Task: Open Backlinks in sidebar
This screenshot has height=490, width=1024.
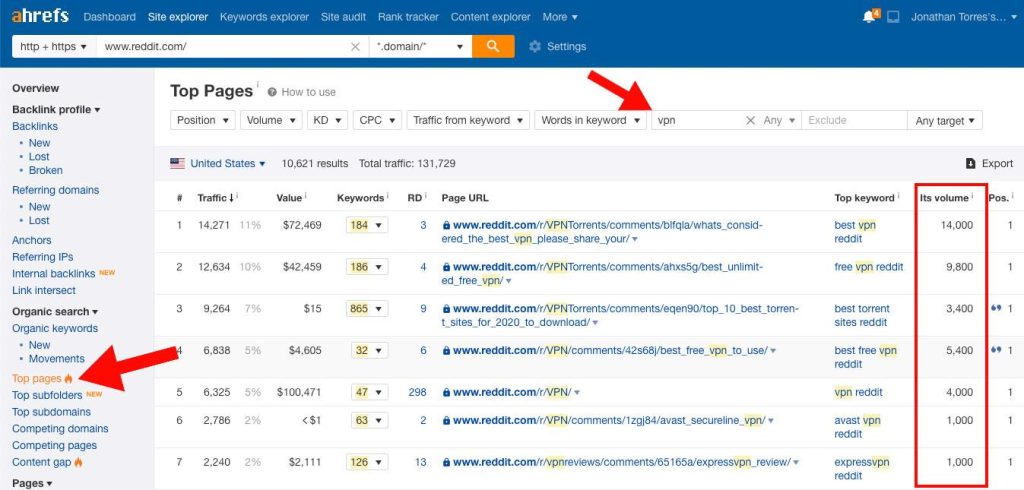Action: coord(35,126)
